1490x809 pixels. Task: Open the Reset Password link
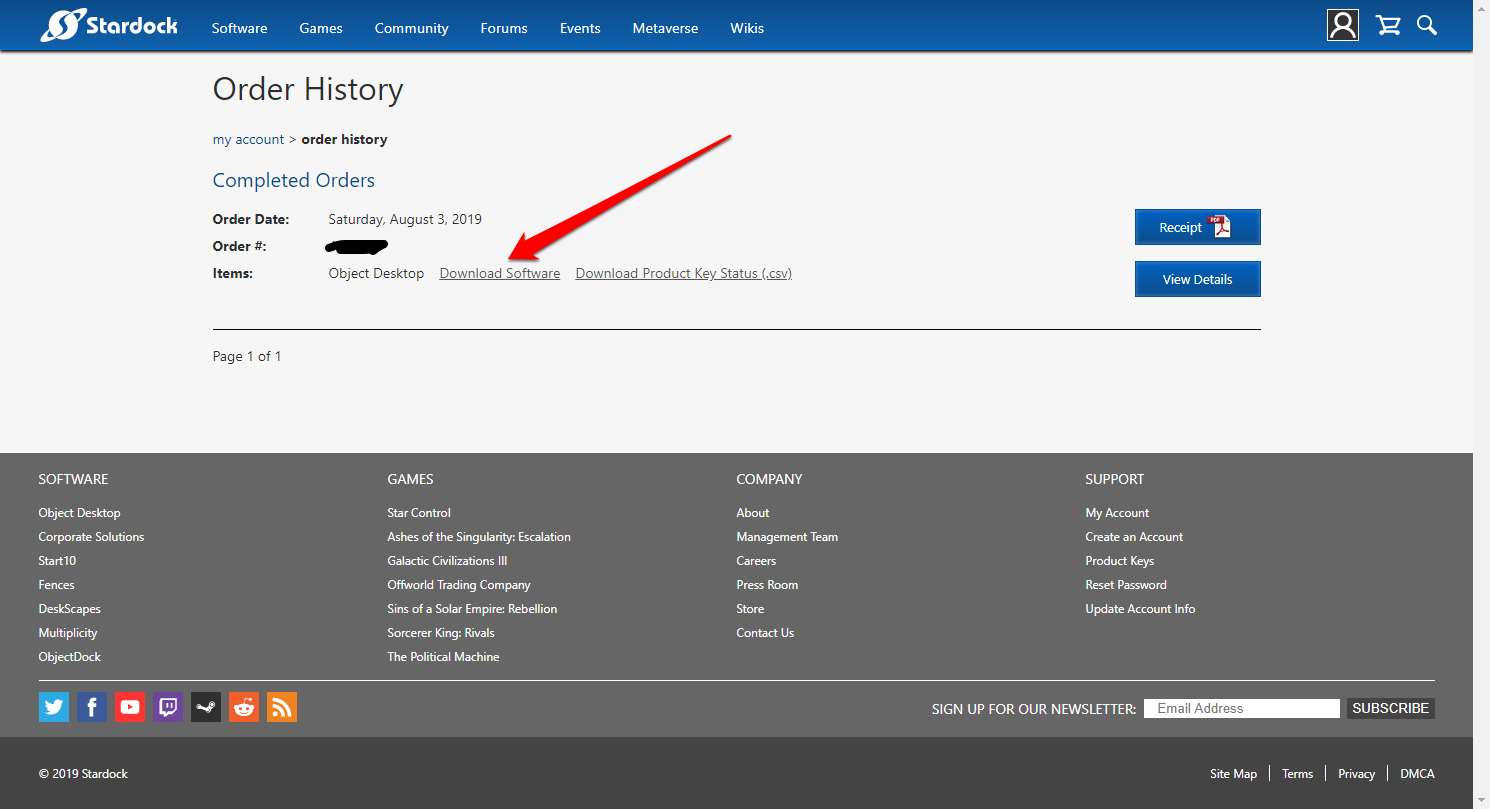(1126, 585)
